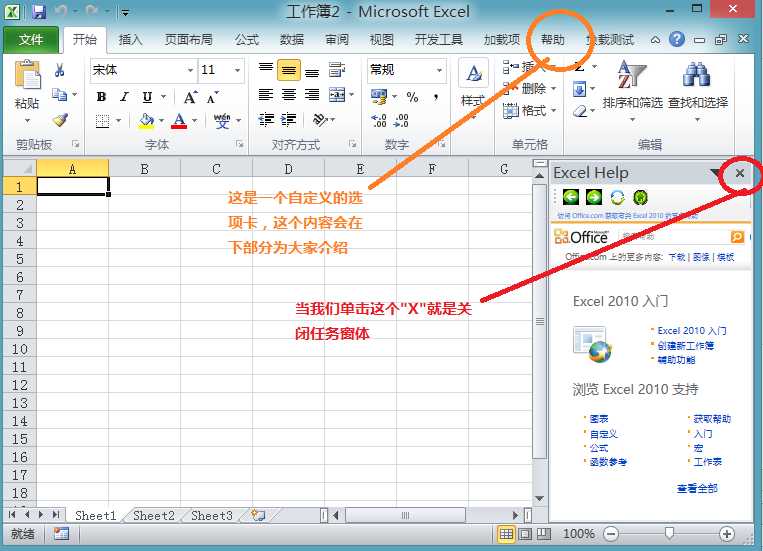Increase font size with larger A
Viewport: 763px width, 551px height.
(x=190, y=97)
